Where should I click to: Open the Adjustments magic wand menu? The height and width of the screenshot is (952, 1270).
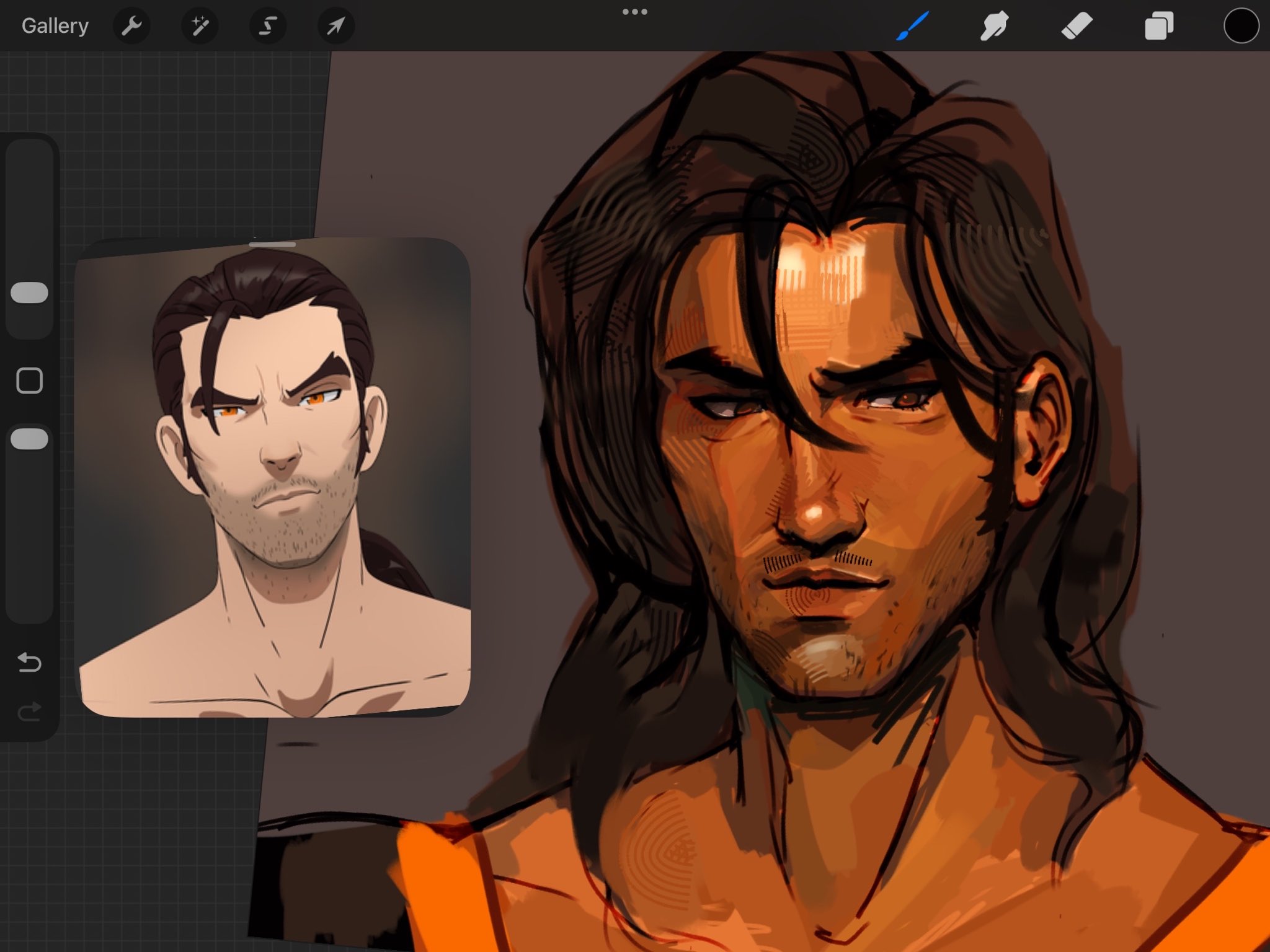(200, 26)
